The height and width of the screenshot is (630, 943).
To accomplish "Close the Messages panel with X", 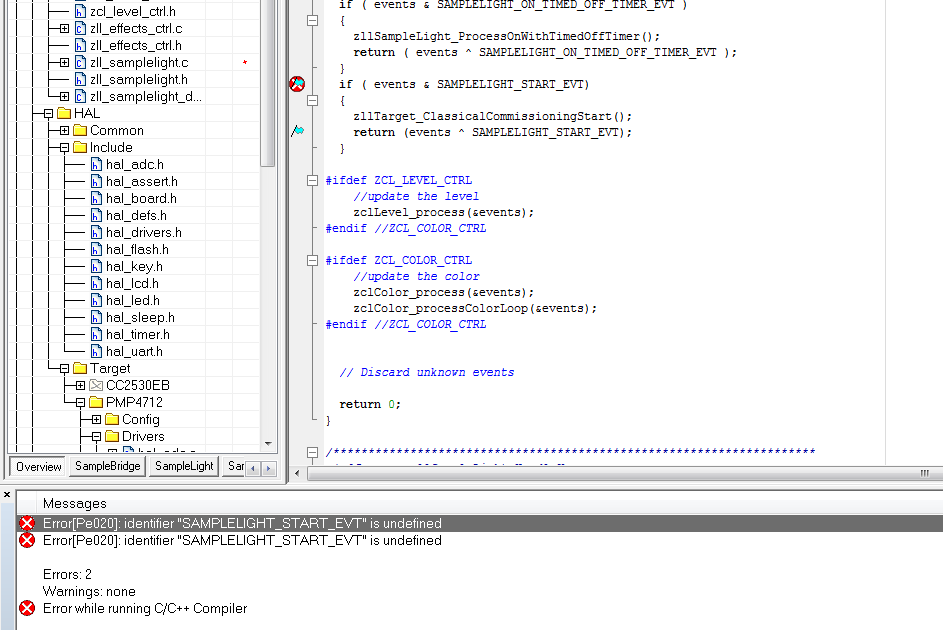I will pyautogui.click(x=7, y=495).
